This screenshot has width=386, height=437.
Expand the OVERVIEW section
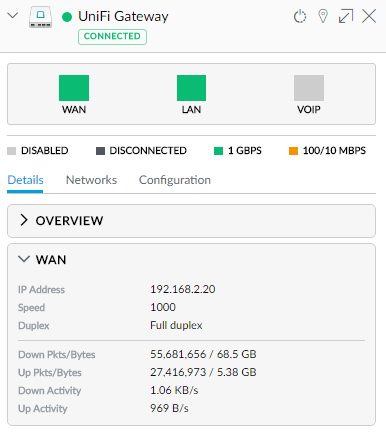coord(191,221)
